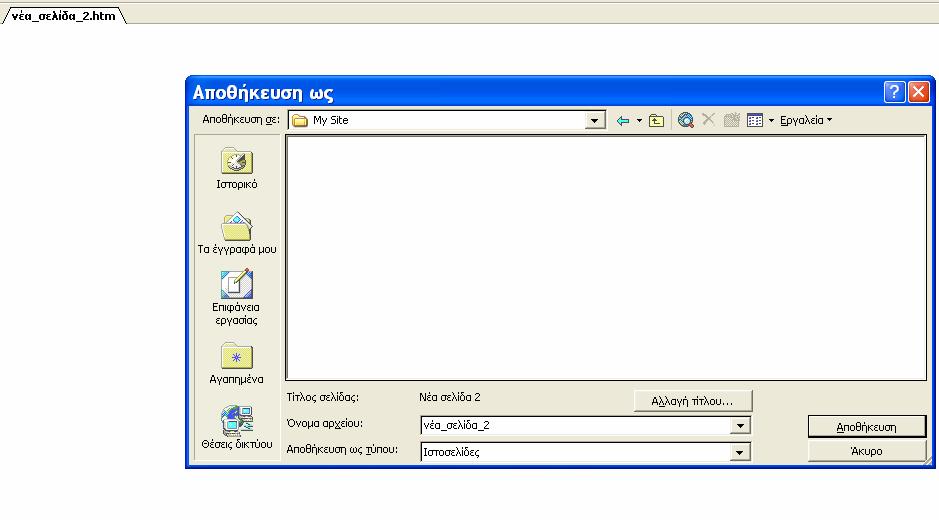Click the page title text Νέα σελίδα 2

[x=450, y=397]
